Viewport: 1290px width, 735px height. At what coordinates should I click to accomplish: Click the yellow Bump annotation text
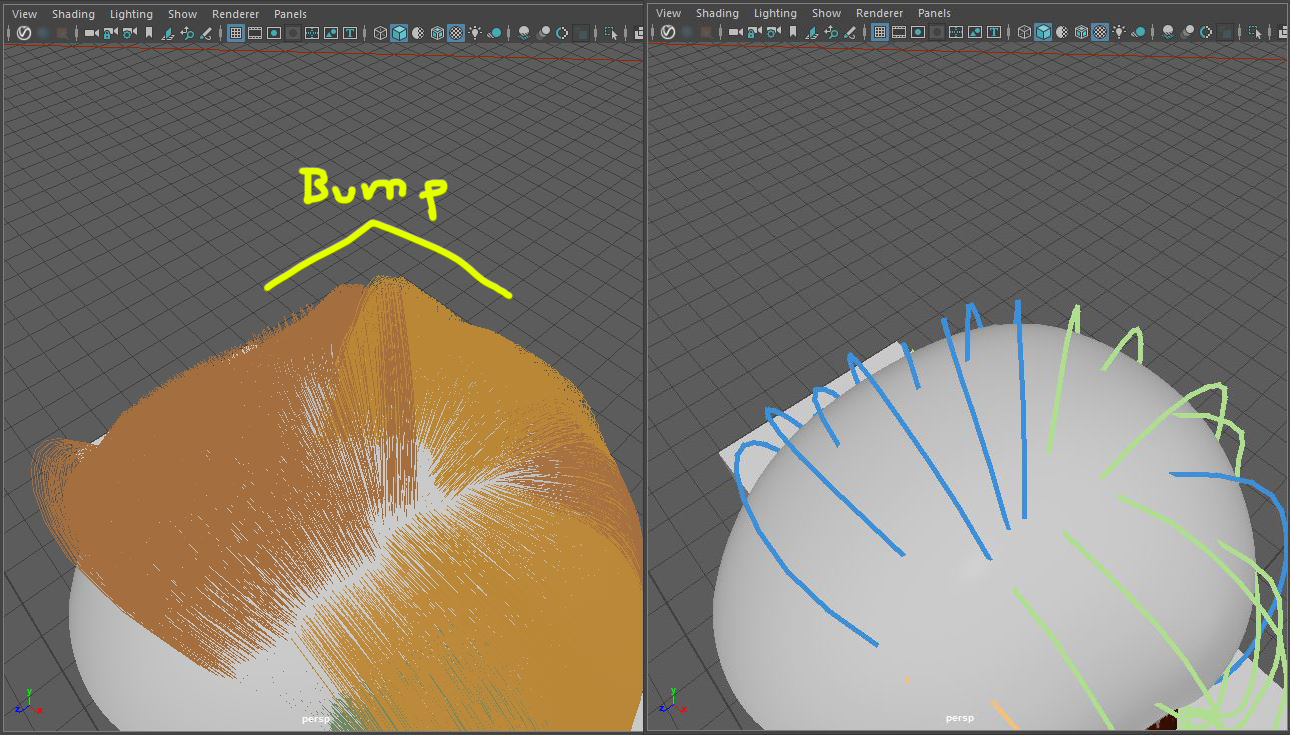point(372,190)
